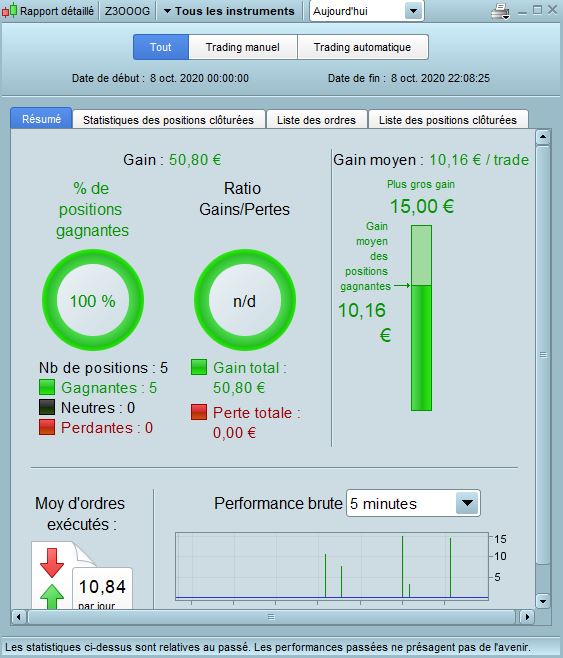563x658 pixels.
Task: Minimize the report window
Action: 522,11
